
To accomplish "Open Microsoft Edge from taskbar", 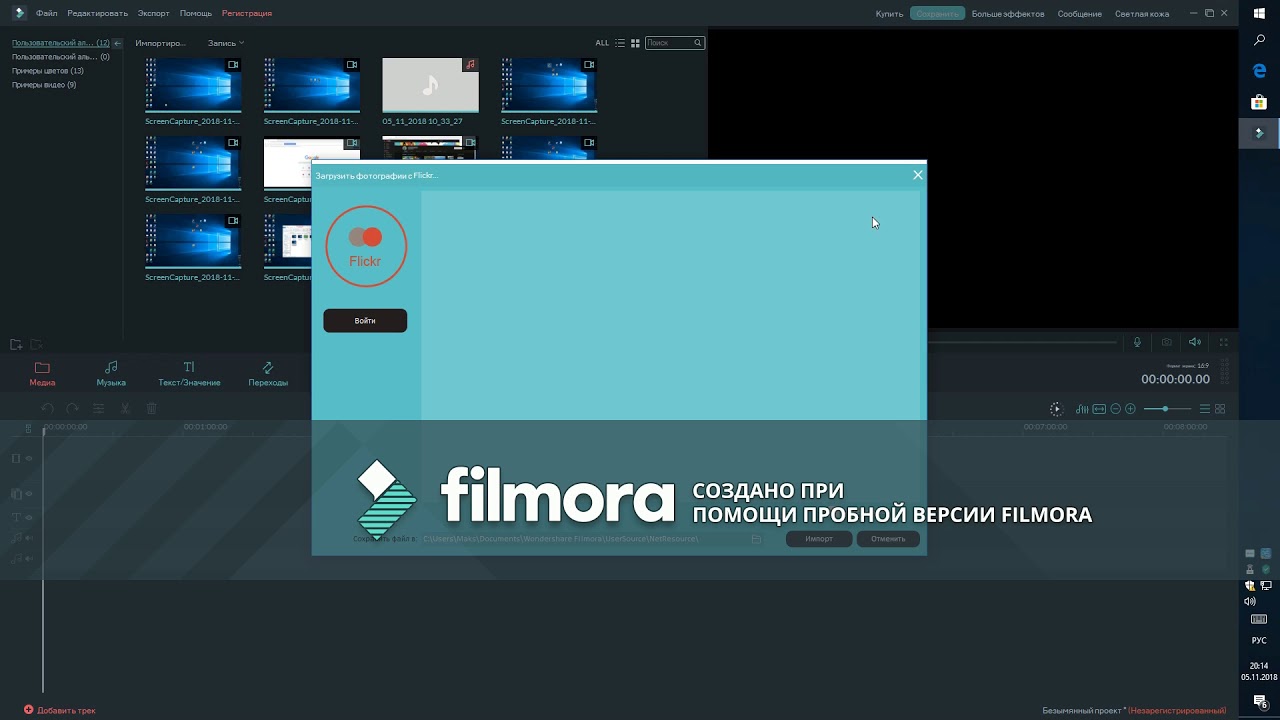I will coord(1259,71).
